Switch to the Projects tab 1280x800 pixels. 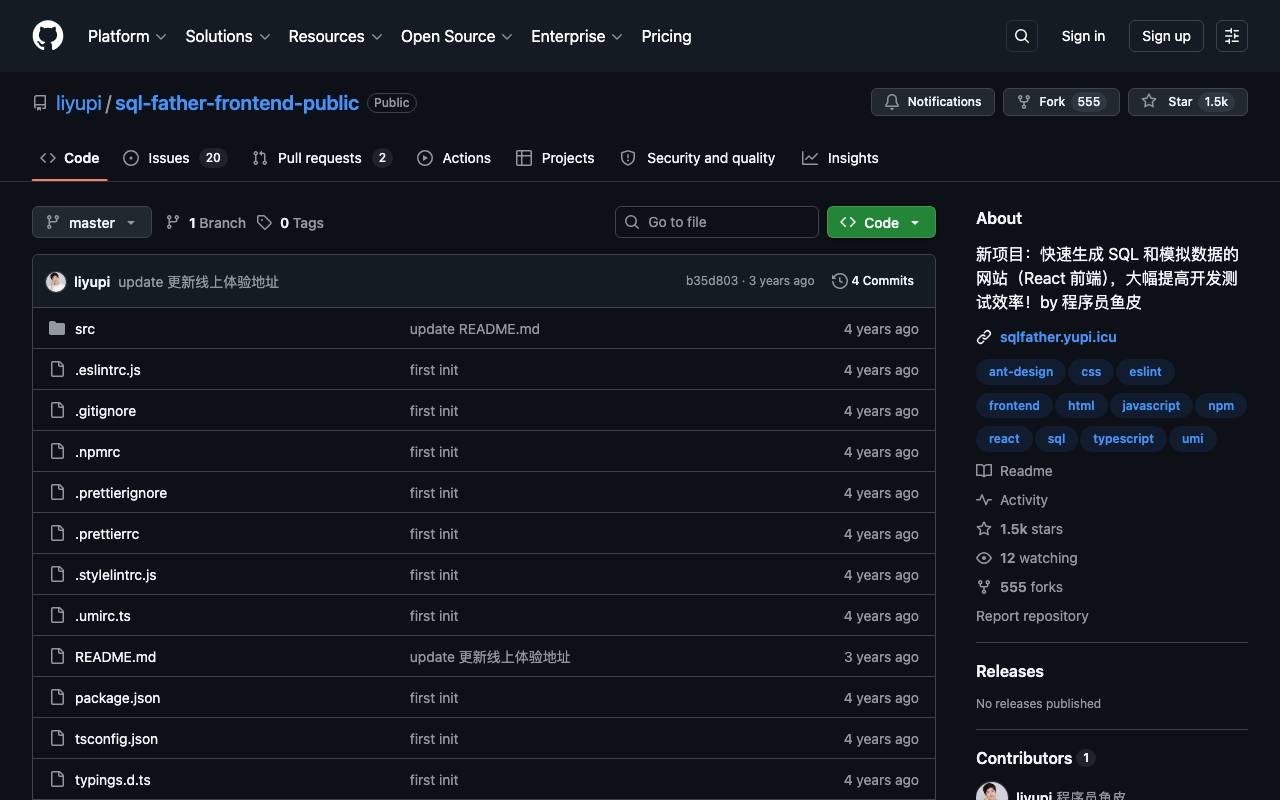coord(555,158)
